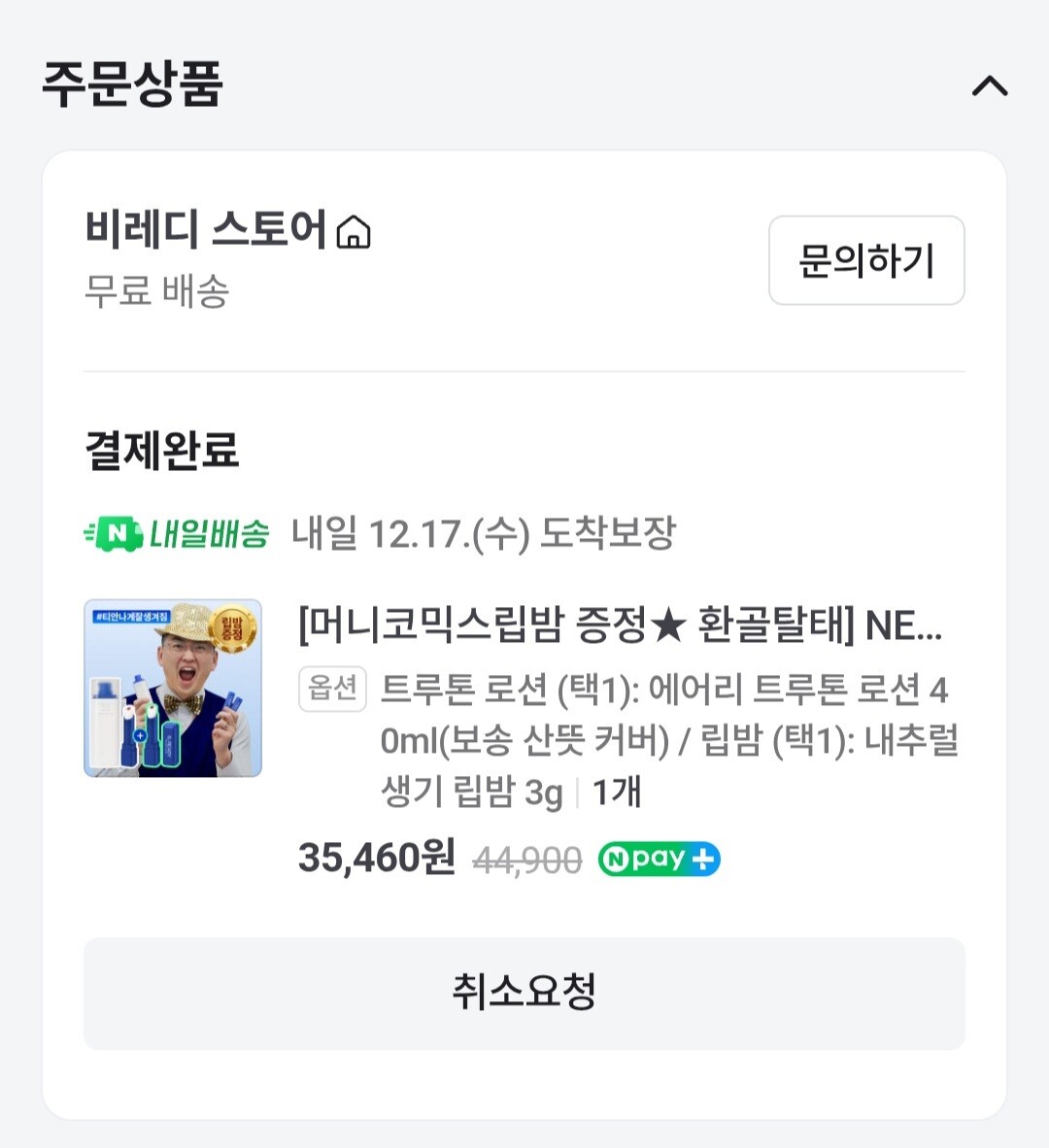This screenshot has width=1049, height=1148.
Task: Click the crossed-out 44,900 original price
Action: 527,861
